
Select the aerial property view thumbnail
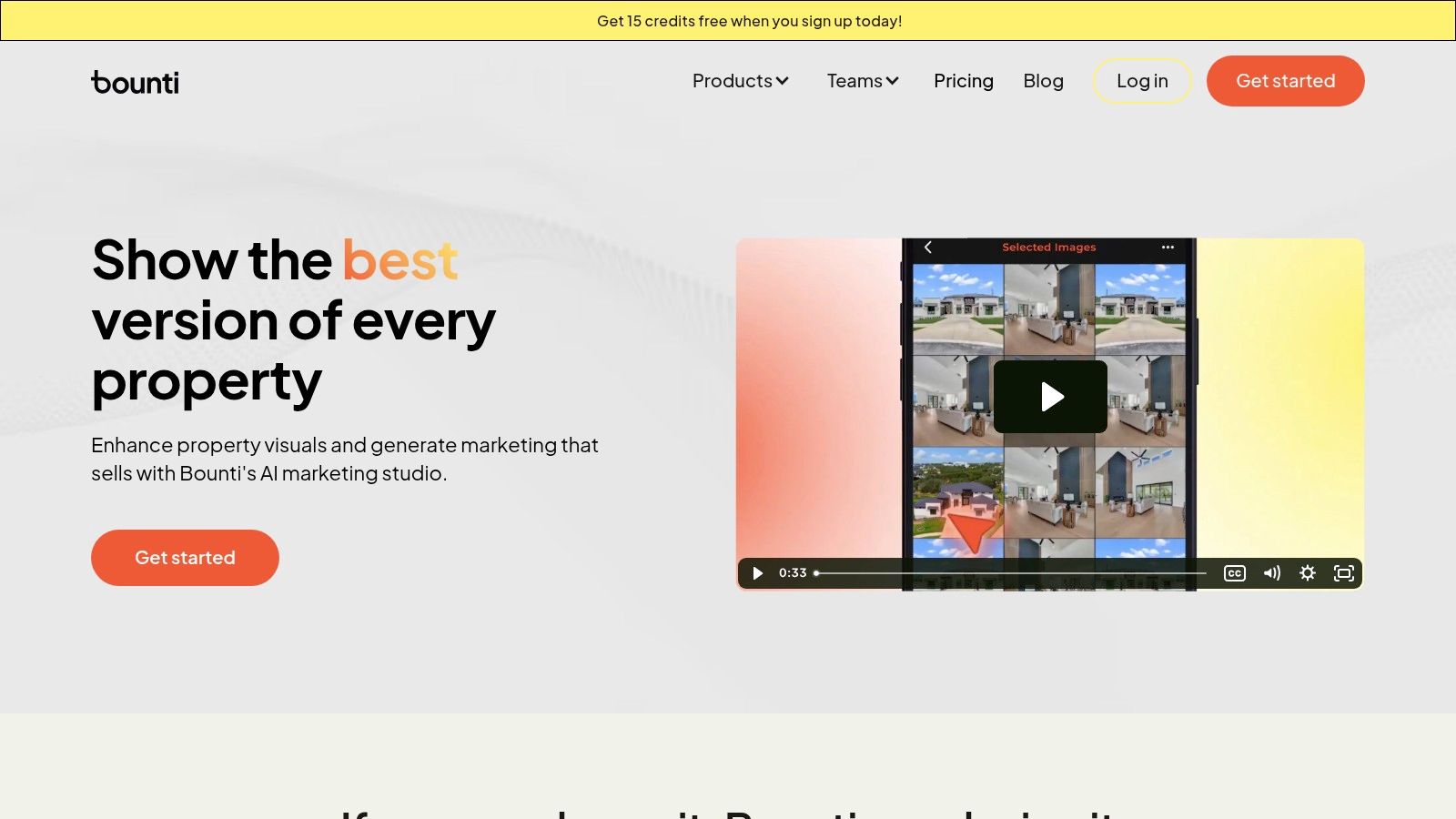(958, 491)
